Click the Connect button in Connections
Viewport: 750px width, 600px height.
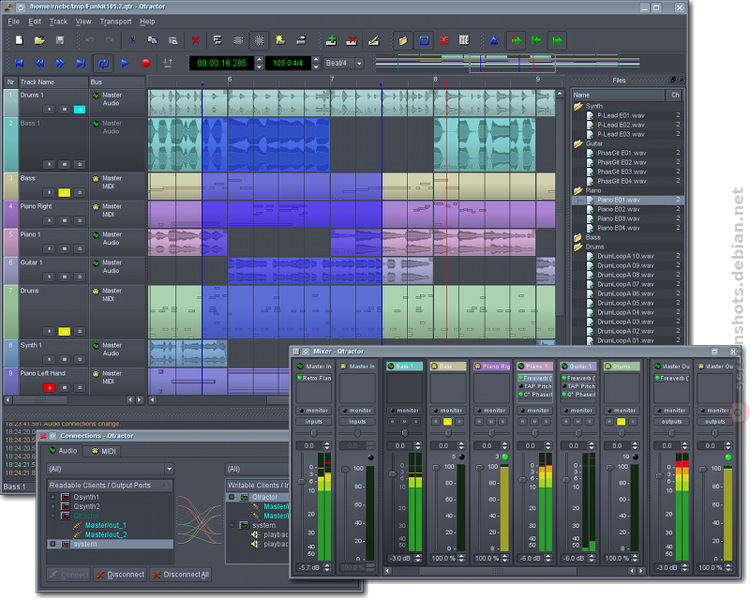(x=69, y=575)
